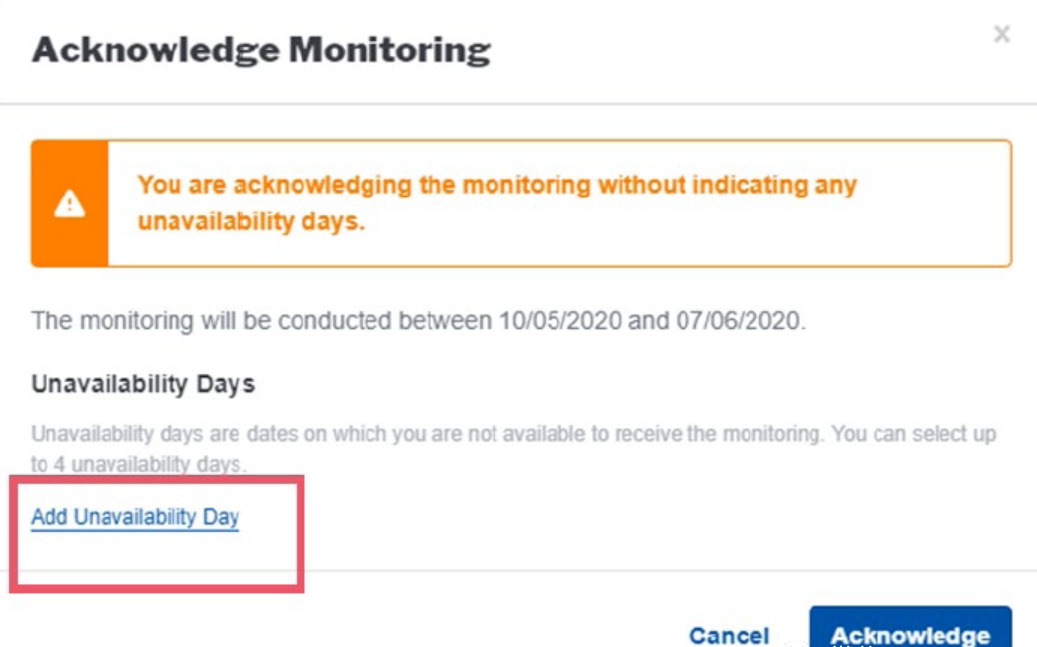Click the words "unavailability days." in the warning
This screenshot has height=647, width=1037.
251,222
